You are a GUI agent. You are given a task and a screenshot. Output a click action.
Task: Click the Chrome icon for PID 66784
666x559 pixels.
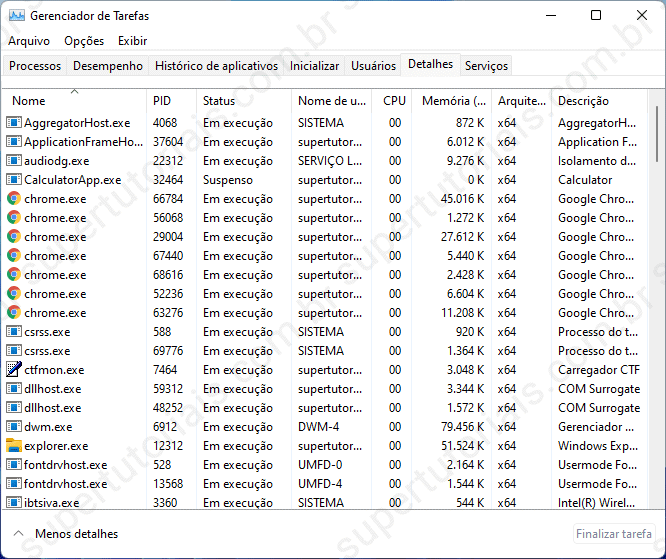tap(14, 199)
